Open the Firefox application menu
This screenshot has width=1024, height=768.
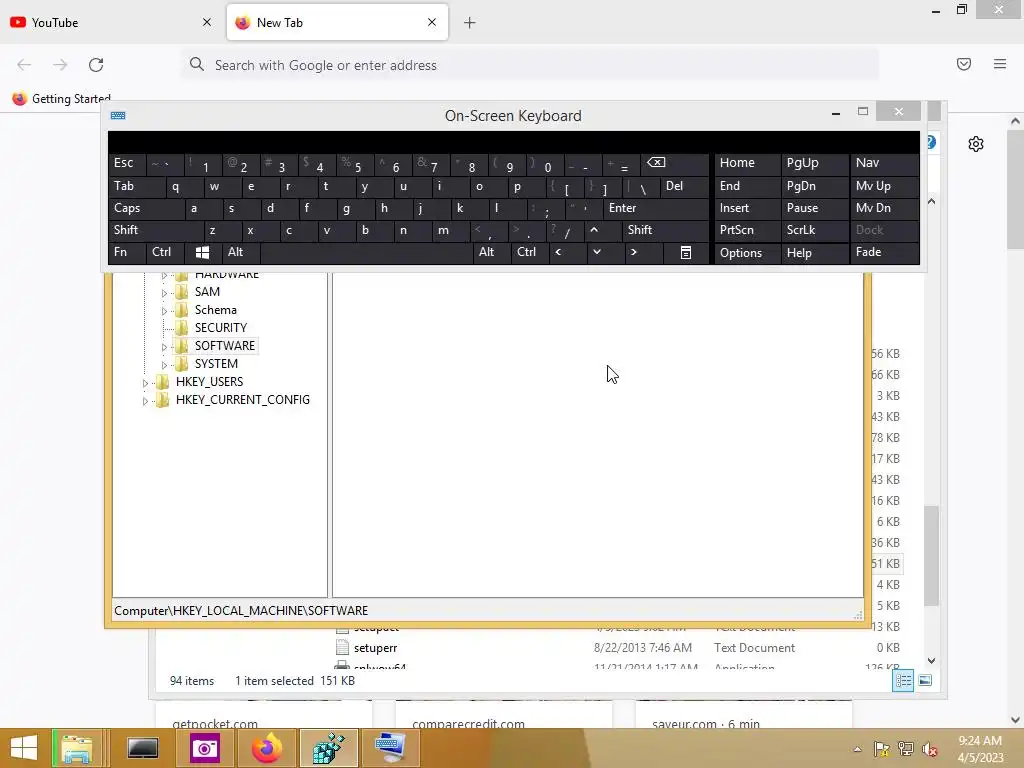pos(1000,64)
